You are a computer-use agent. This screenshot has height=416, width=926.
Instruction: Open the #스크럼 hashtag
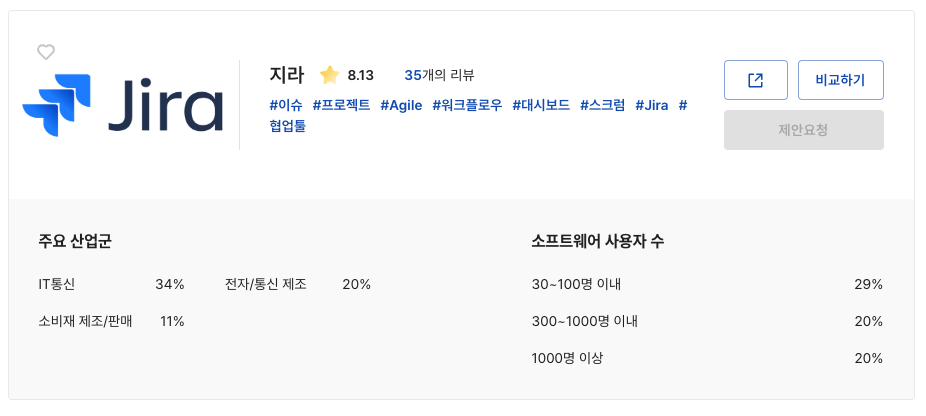[603, 105]
